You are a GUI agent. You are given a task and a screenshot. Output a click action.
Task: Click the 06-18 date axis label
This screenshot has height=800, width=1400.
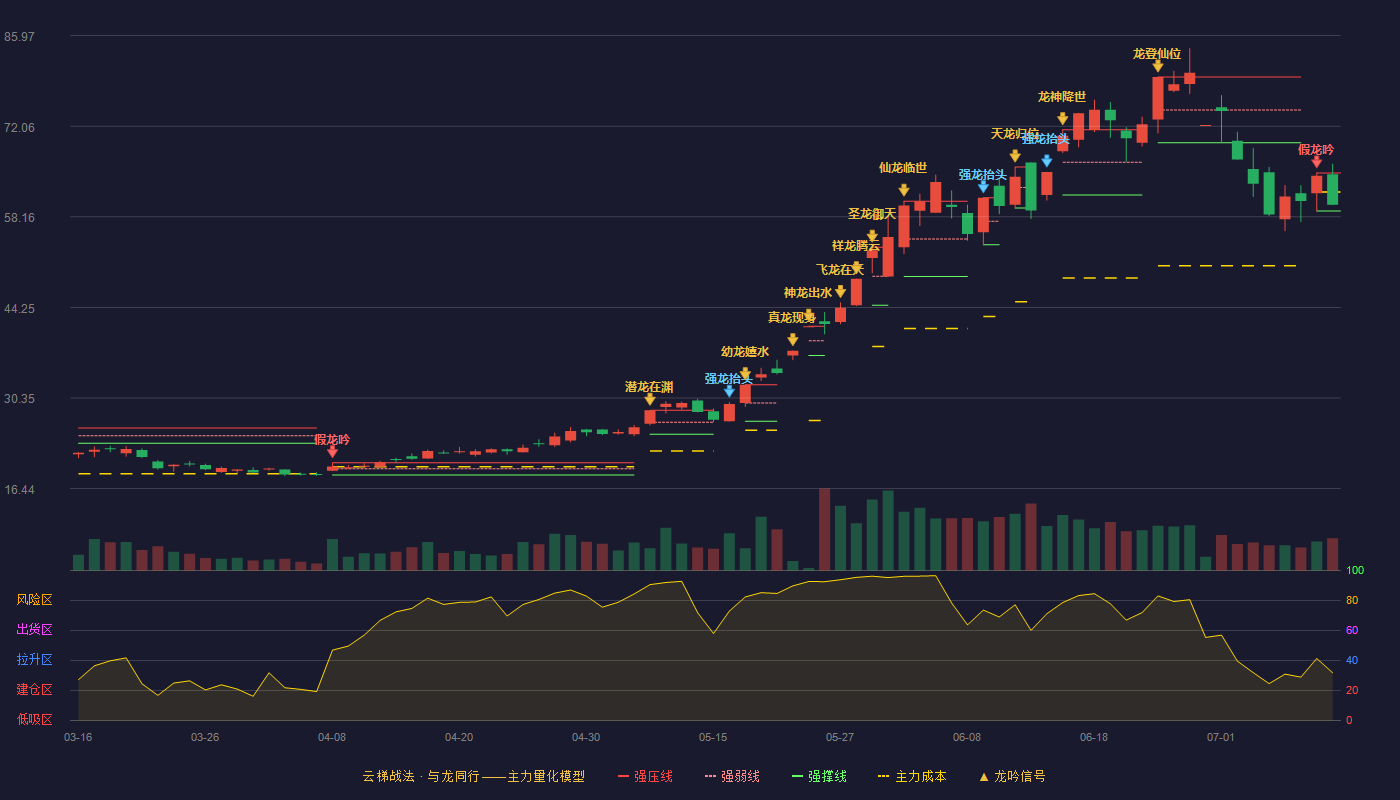click(1094, 737)
